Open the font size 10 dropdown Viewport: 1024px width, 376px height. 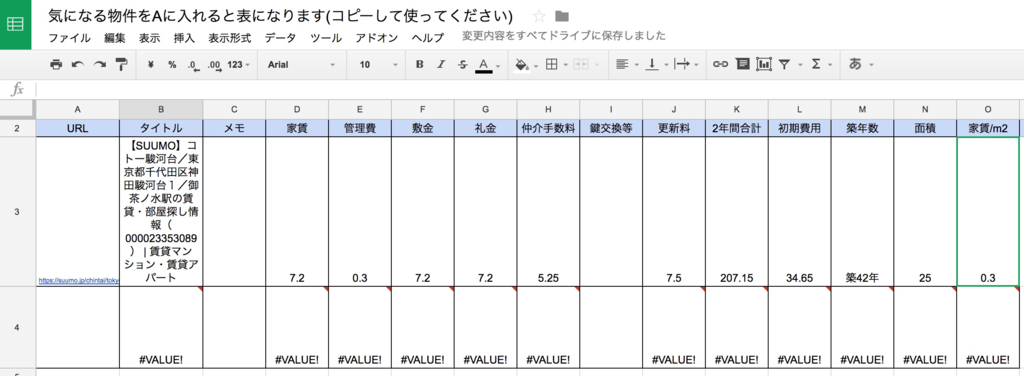[377, 65]
